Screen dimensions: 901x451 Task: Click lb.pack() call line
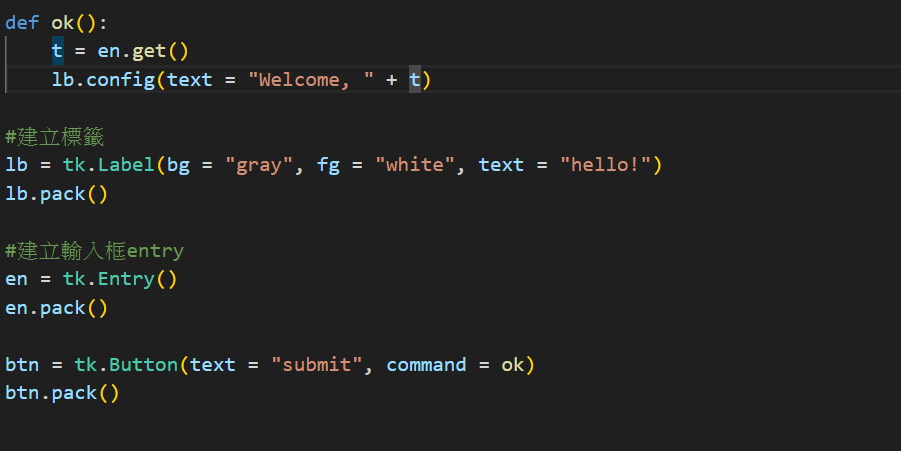pyautogui.click(x=56, y=194)
